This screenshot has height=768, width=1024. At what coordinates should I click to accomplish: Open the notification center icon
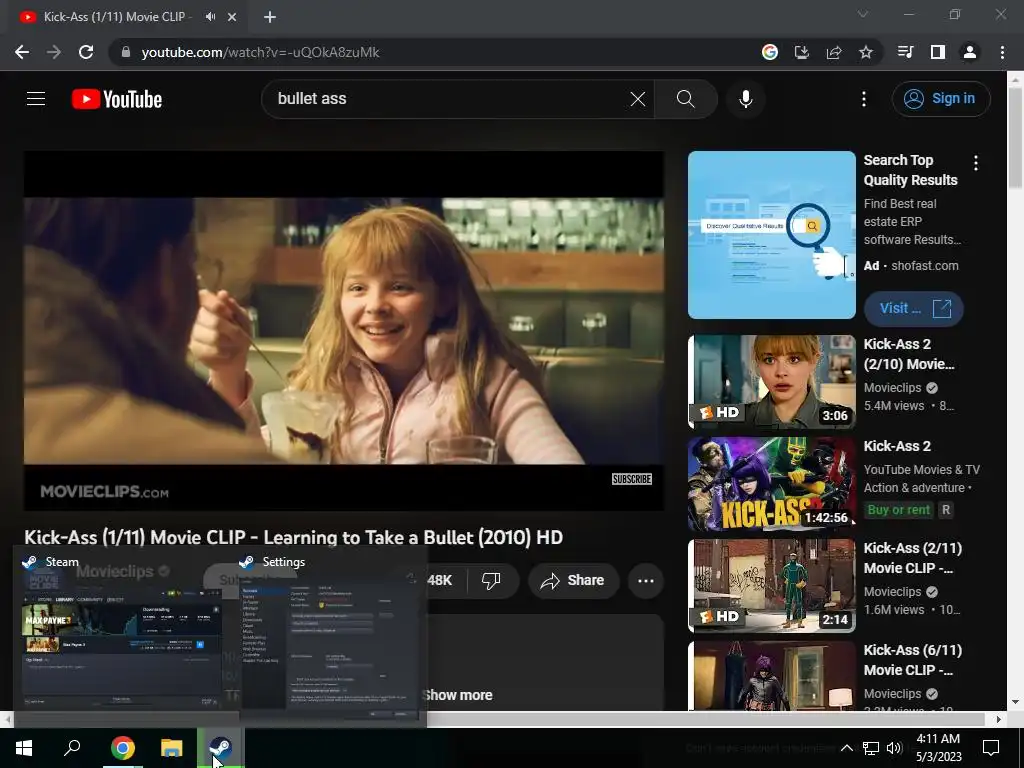click(991, 748)
